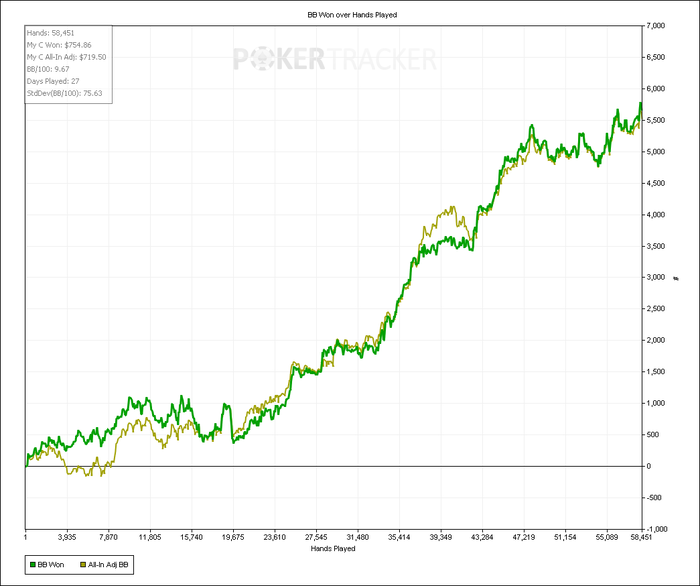This screenshot has width=700, height=586.
Task: Click the olive All-In Adj BB legend swatch
Action: (83, 565)
